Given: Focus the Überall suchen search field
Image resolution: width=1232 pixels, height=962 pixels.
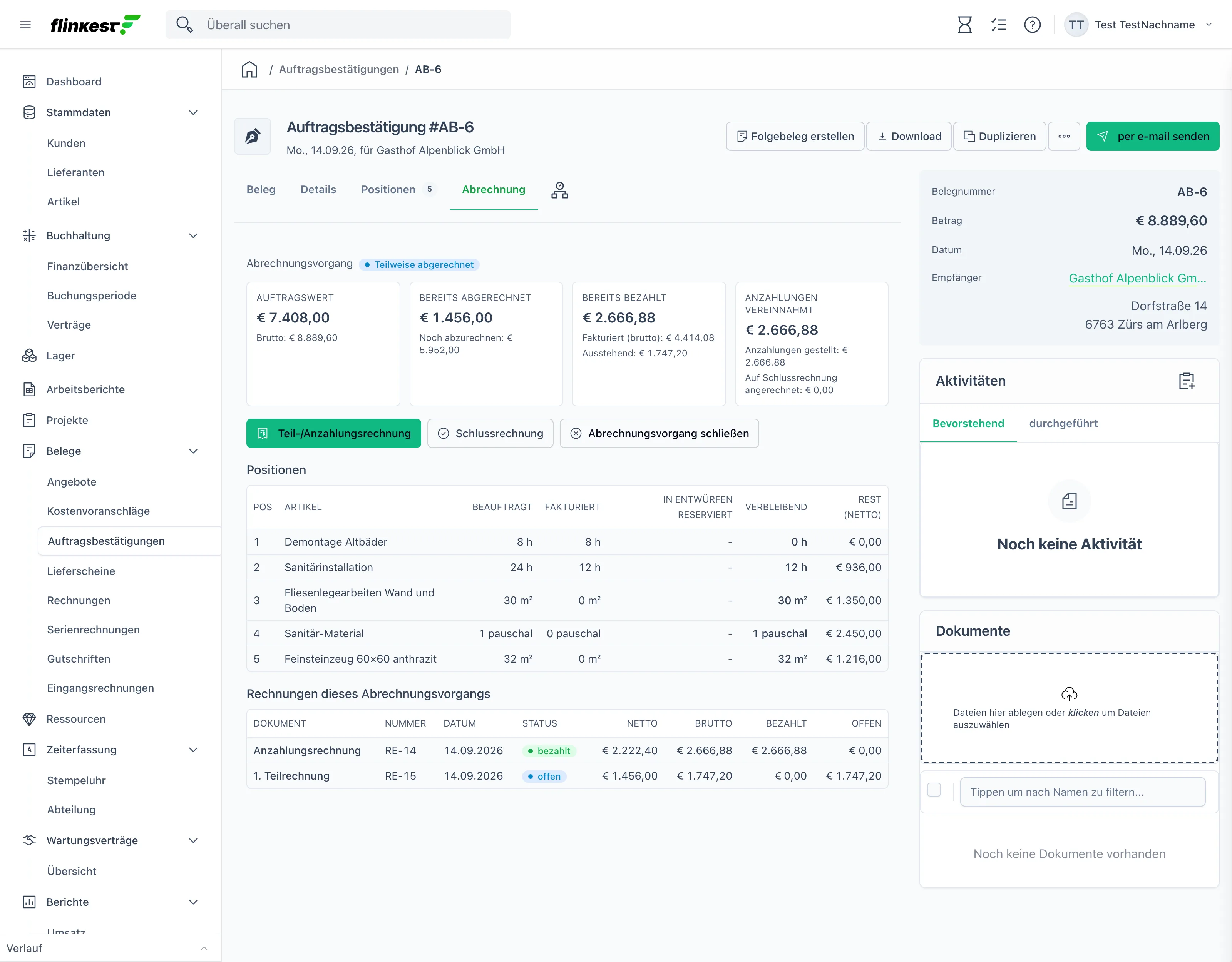Looking at the screenshot, I should pos(338,25).
